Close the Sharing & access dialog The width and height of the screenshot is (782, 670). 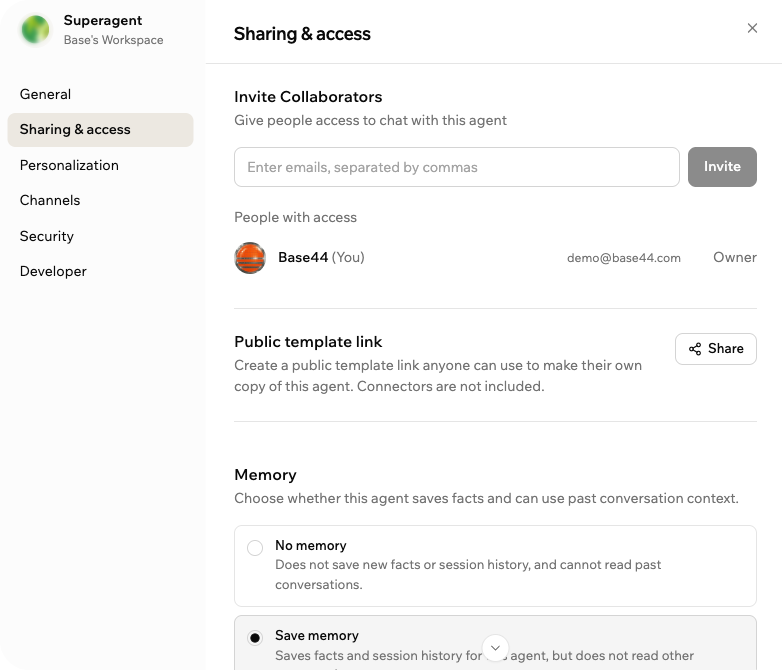(x=752, y=28)
